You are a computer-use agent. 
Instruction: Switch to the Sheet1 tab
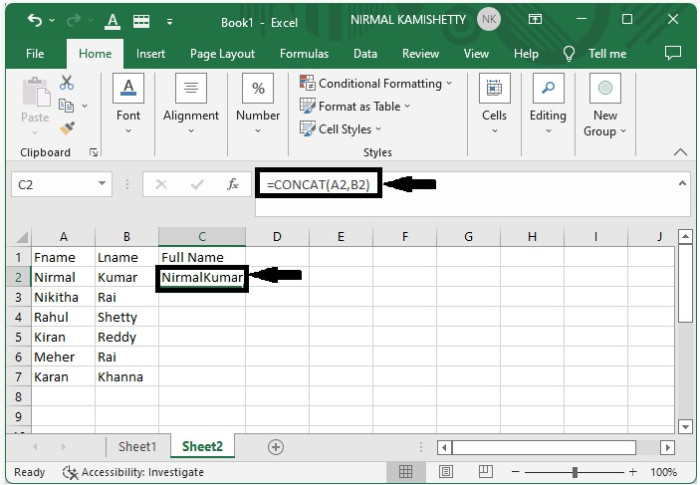point(137,447)
